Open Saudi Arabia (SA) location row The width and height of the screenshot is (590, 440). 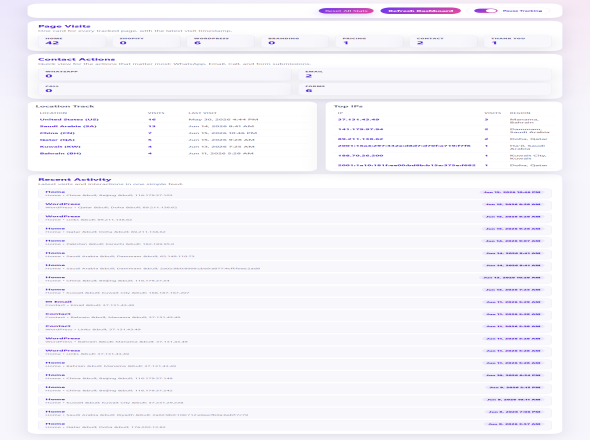tap(173, 126)
